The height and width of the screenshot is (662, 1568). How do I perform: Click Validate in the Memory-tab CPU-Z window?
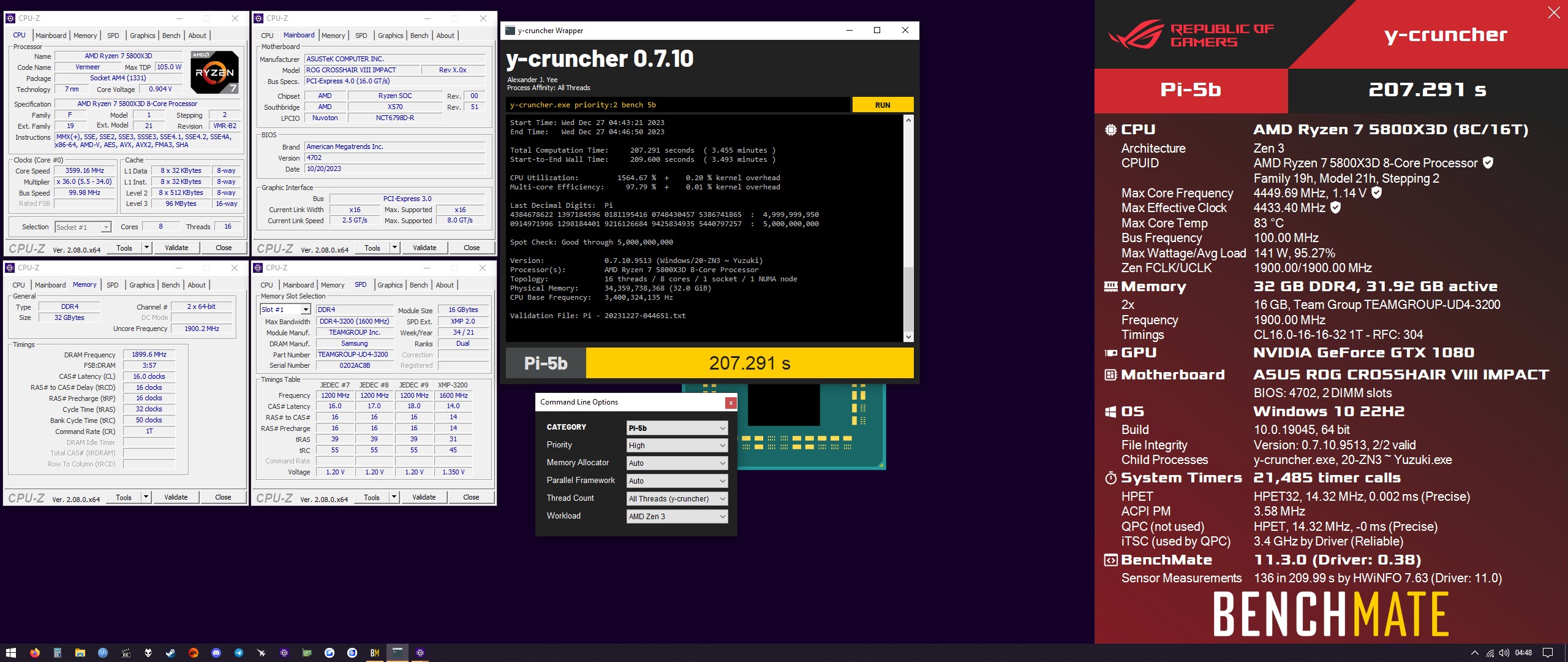click(176, 497)
